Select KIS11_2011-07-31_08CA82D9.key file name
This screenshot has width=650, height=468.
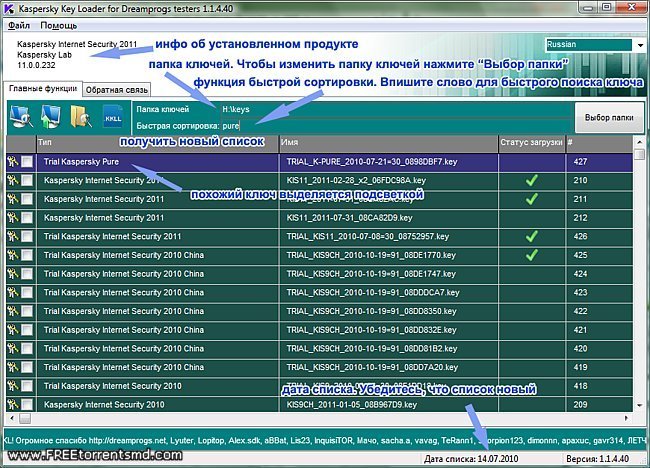point(349,218)
